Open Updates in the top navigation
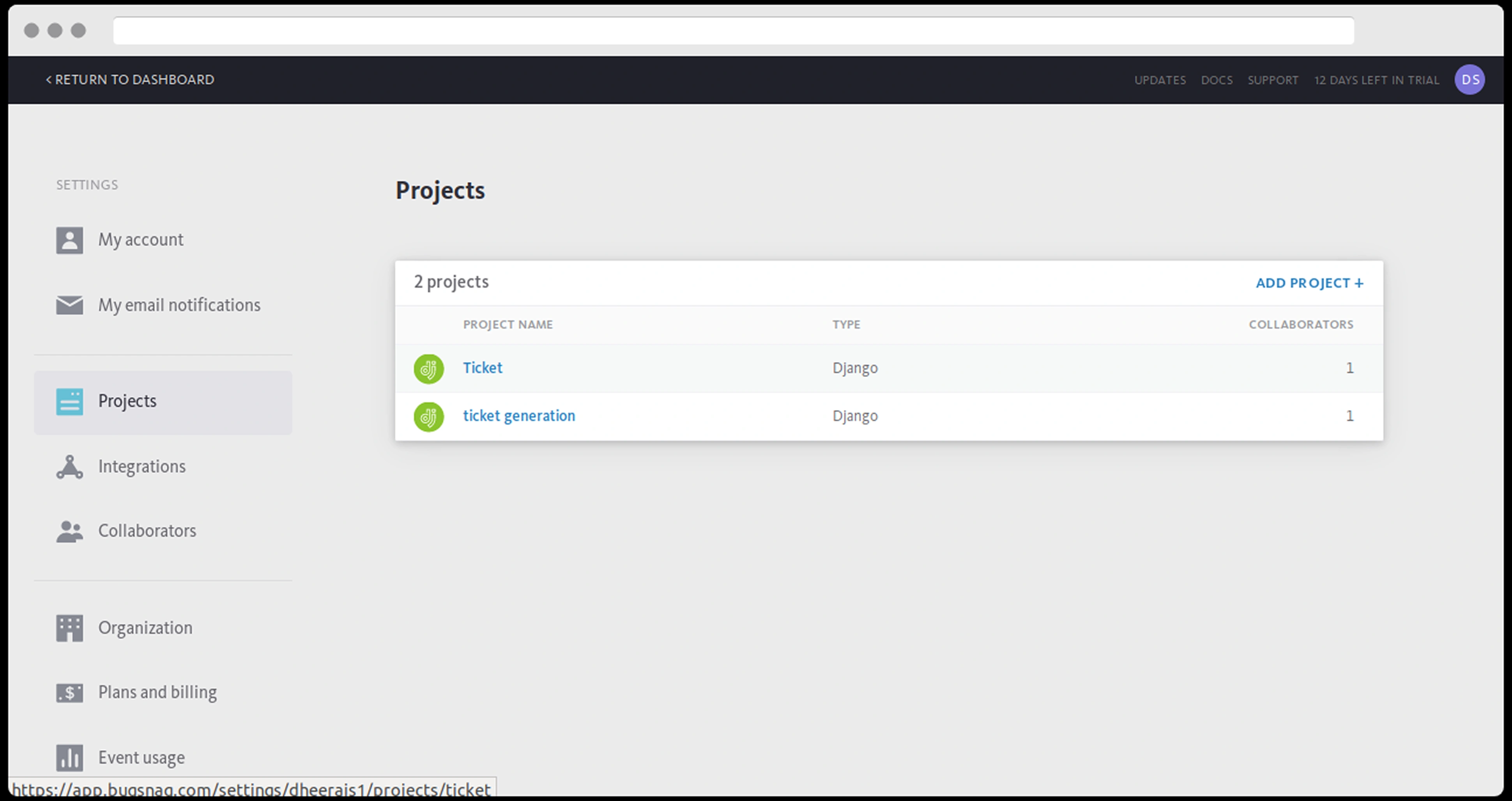 (x=1159, y=80)
